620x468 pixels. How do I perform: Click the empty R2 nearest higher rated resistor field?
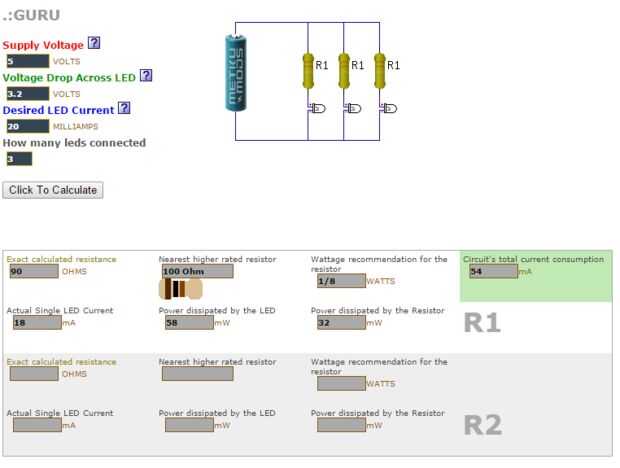(x=197, y=374)
